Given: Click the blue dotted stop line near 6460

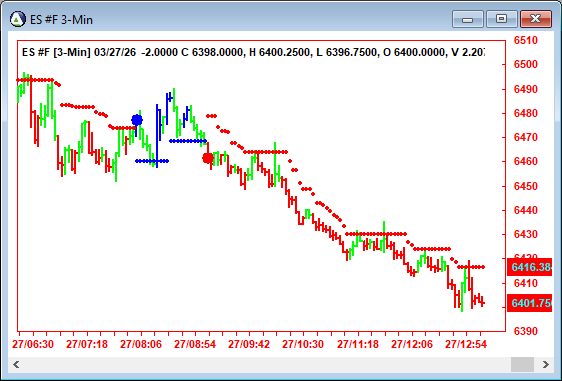Looking at the screenshot, I should (x=152, y=161).
